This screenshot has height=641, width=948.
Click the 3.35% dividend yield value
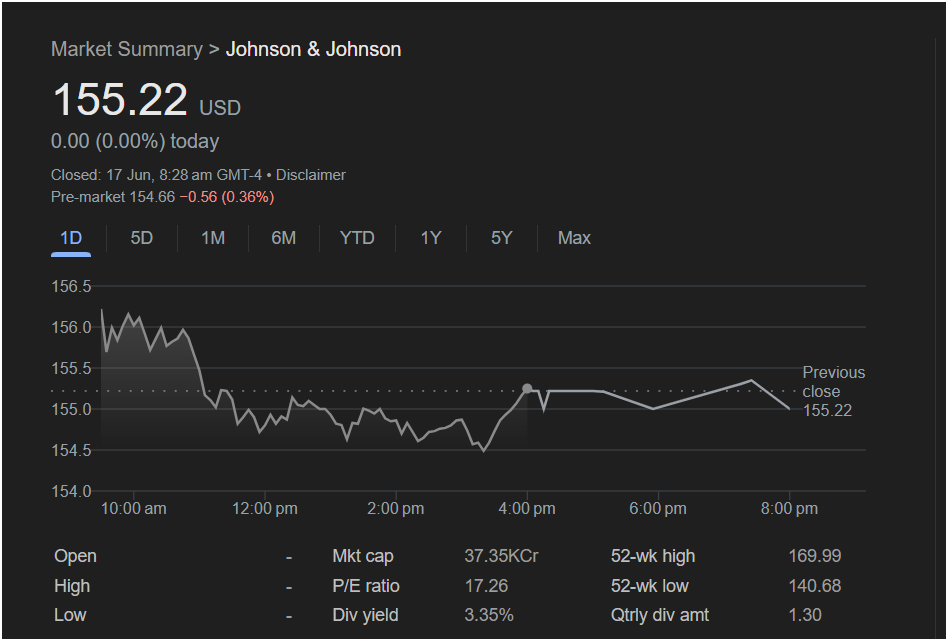489,615
